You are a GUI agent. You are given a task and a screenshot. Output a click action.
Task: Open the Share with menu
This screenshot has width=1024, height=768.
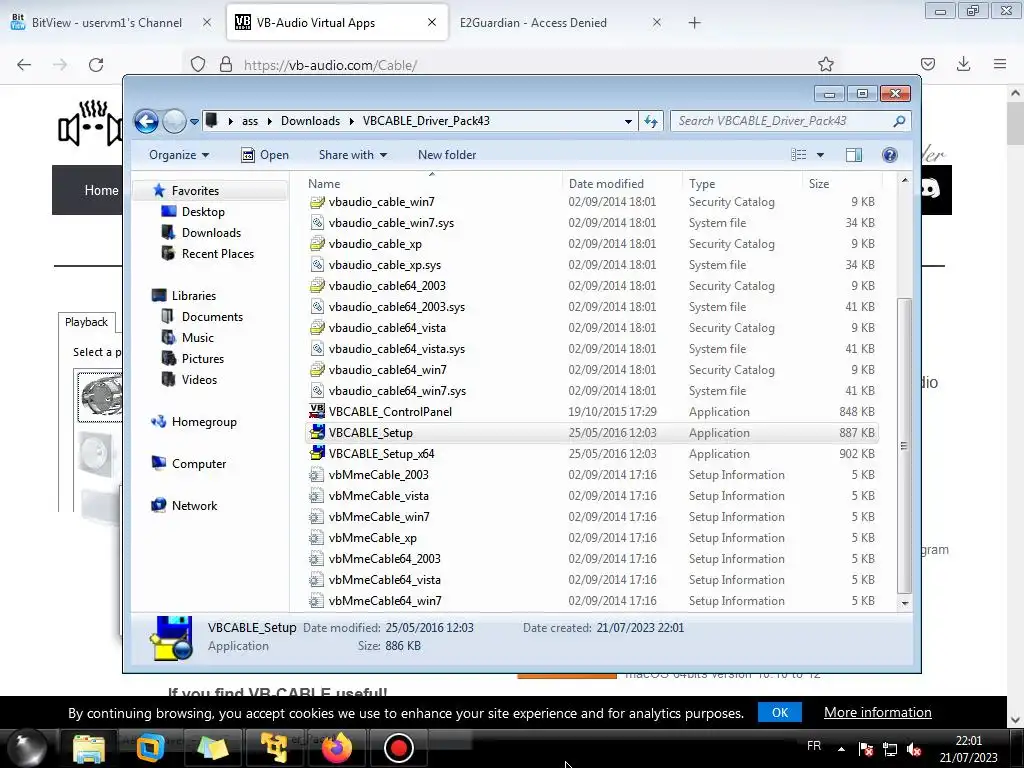click(353, 155)
